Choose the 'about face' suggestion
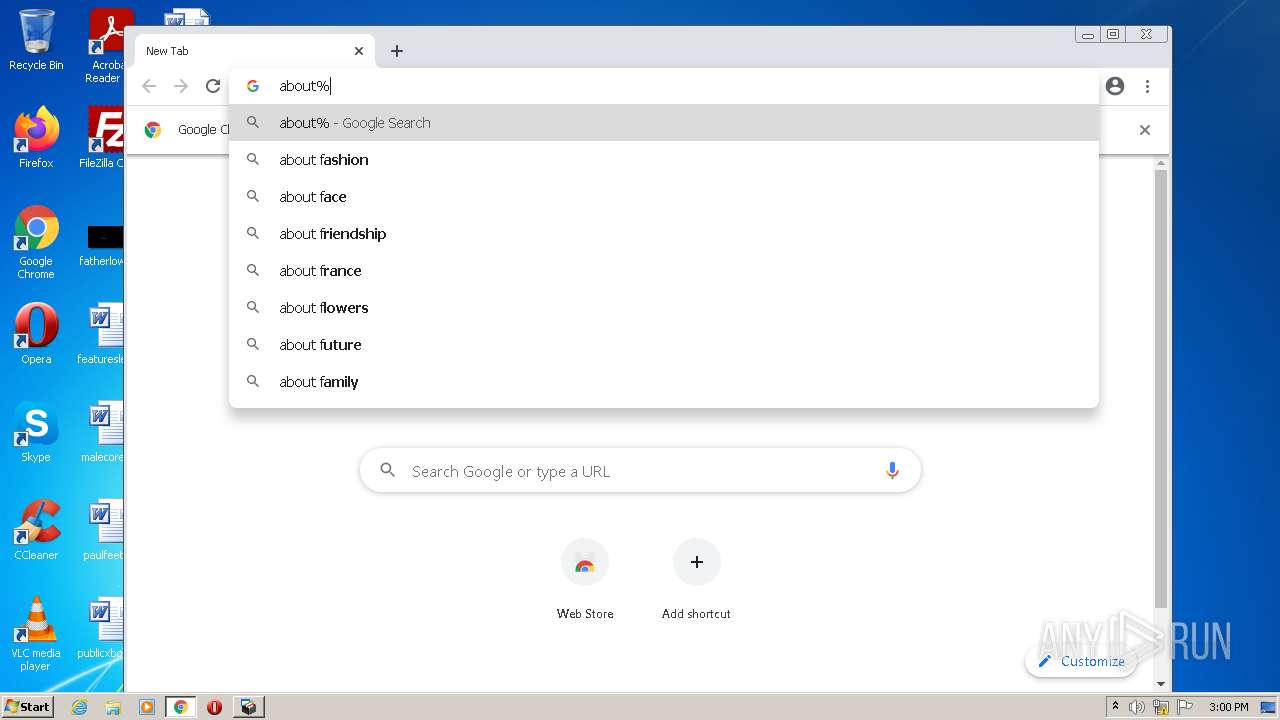Image resolution: width=1280 pixels, height=720 pixels. pyautogui.click(x=664, y=197)
